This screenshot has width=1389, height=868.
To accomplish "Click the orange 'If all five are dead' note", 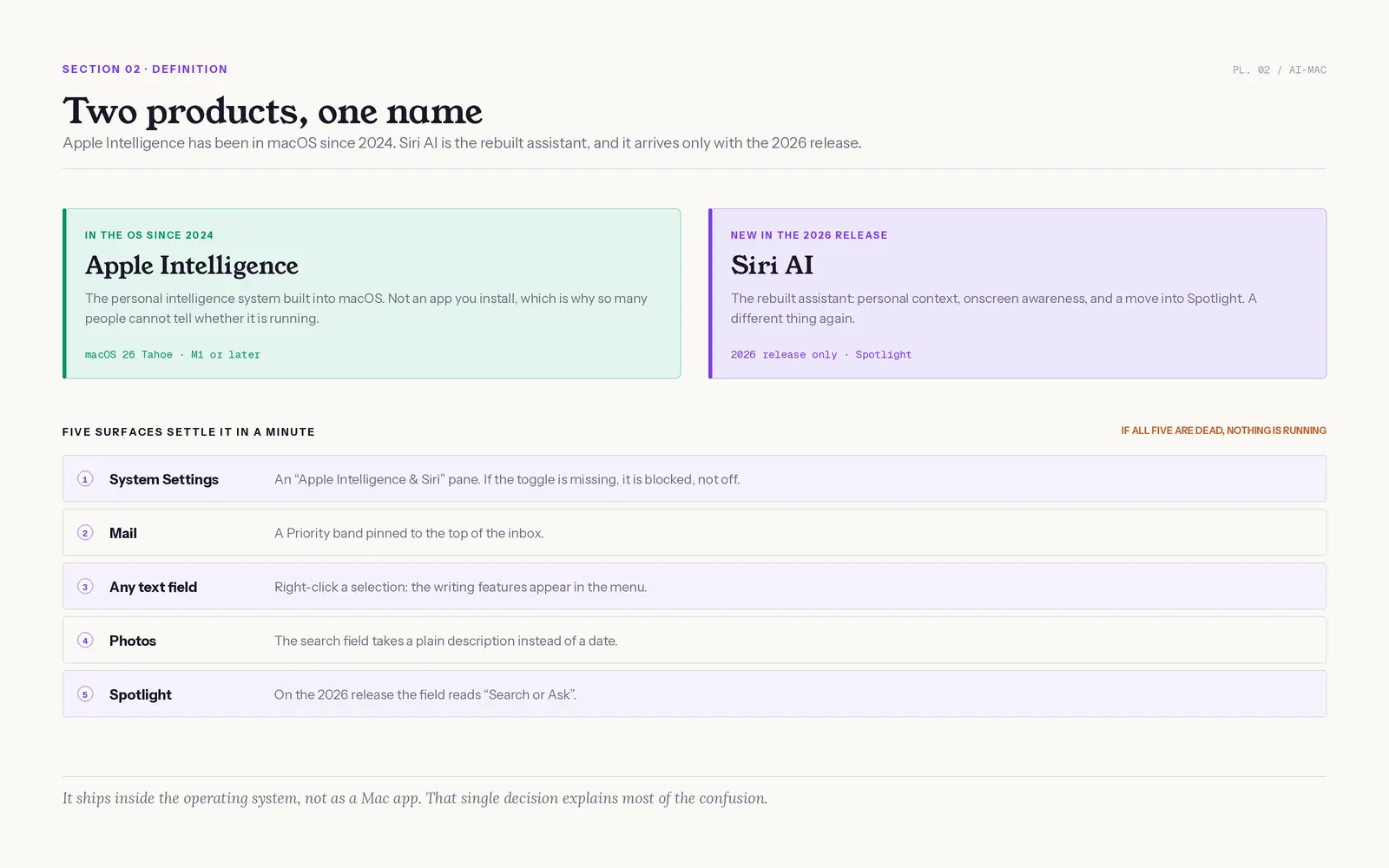I will 1223,431.
